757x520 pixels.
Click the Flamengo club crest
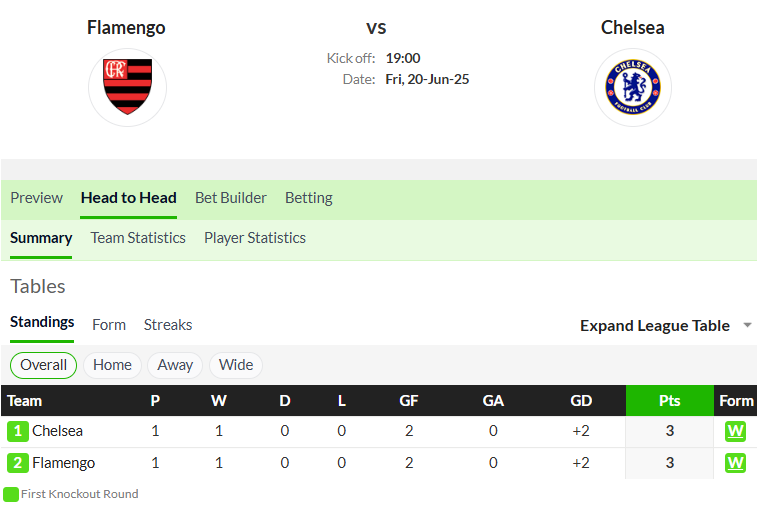(x=127, y=87)
